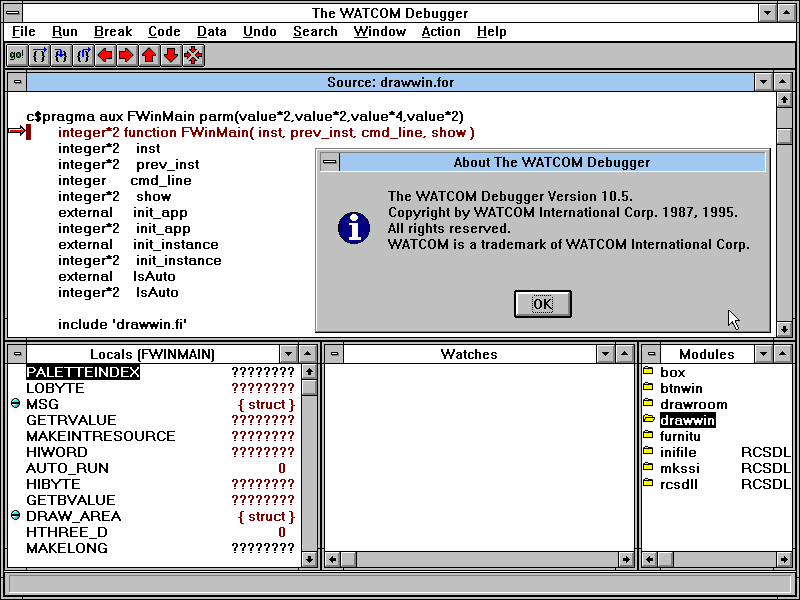
Task: Click OK in the About dialog
Action: (542, 304)
